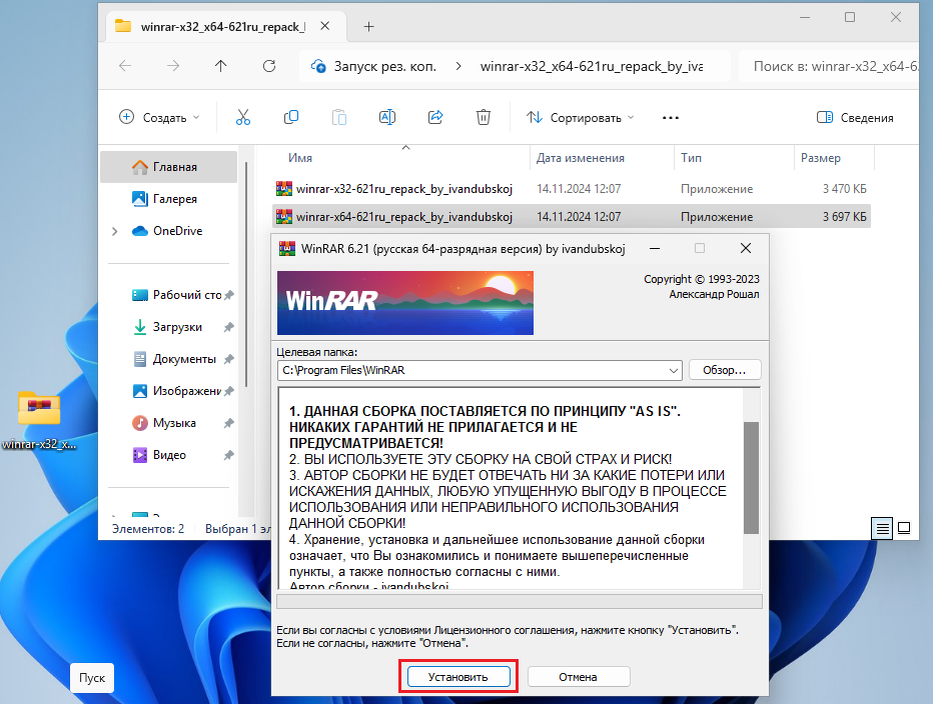Click the pin icon next to Документы
The image size is (933, 704).
click(x=229, y=359)
